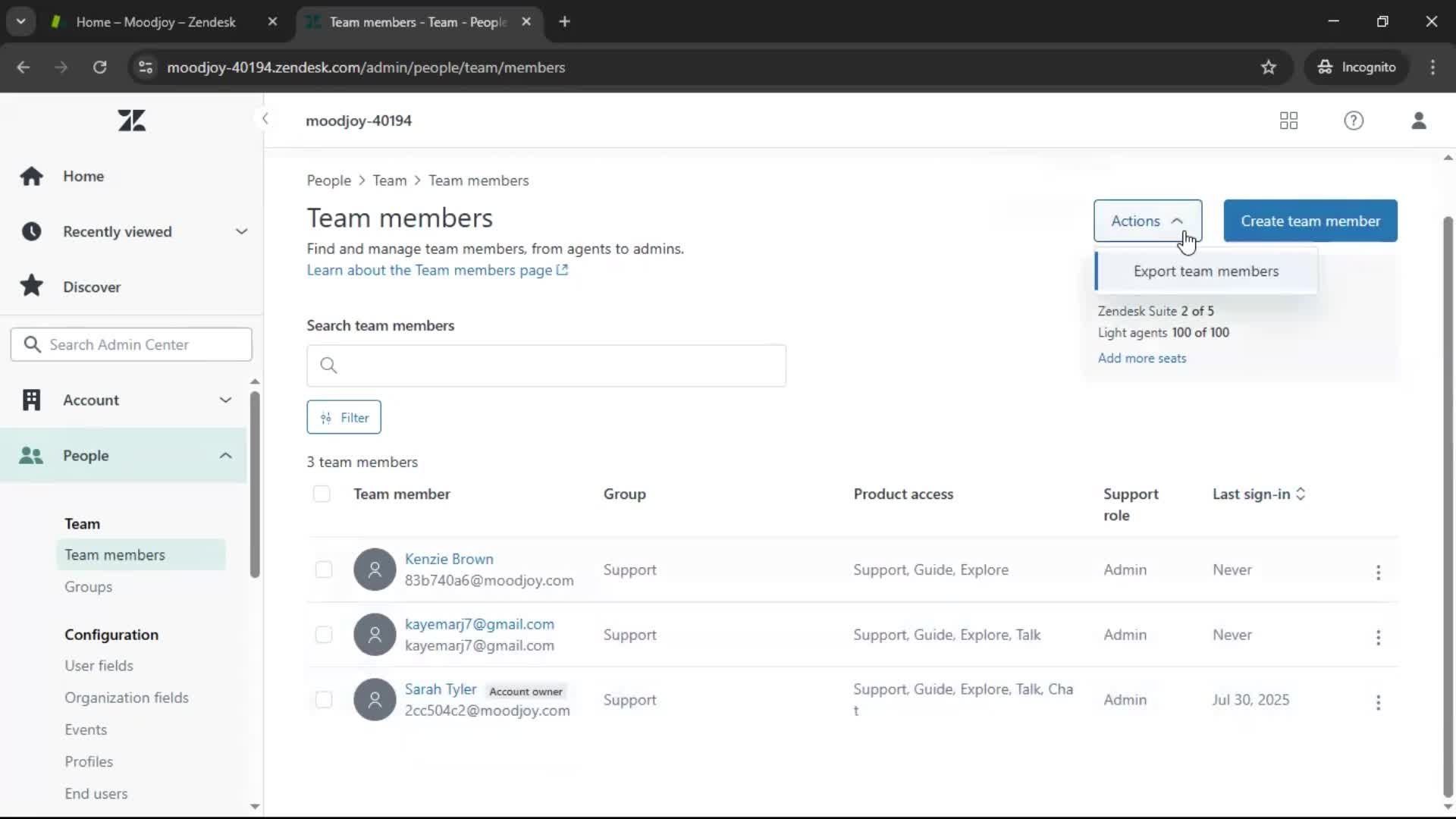Viewport: 1456px width, 819px height.
Task: Focus the Search team members field
Action: click(546, 366)
